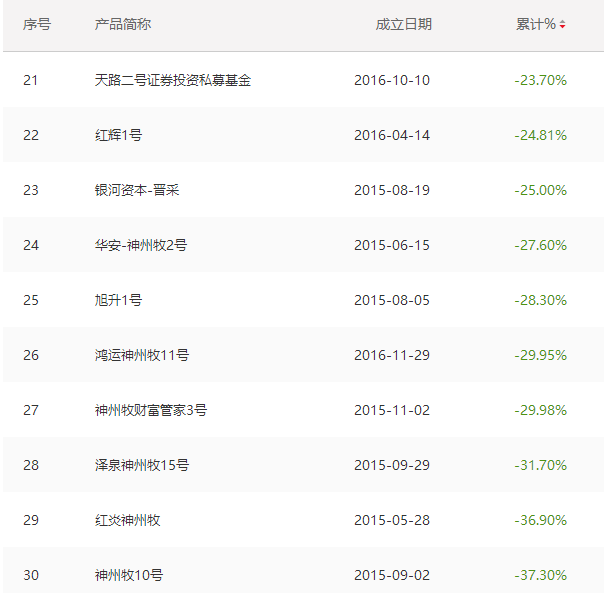Click the -23.70% cumulative return value

point(540,80)
